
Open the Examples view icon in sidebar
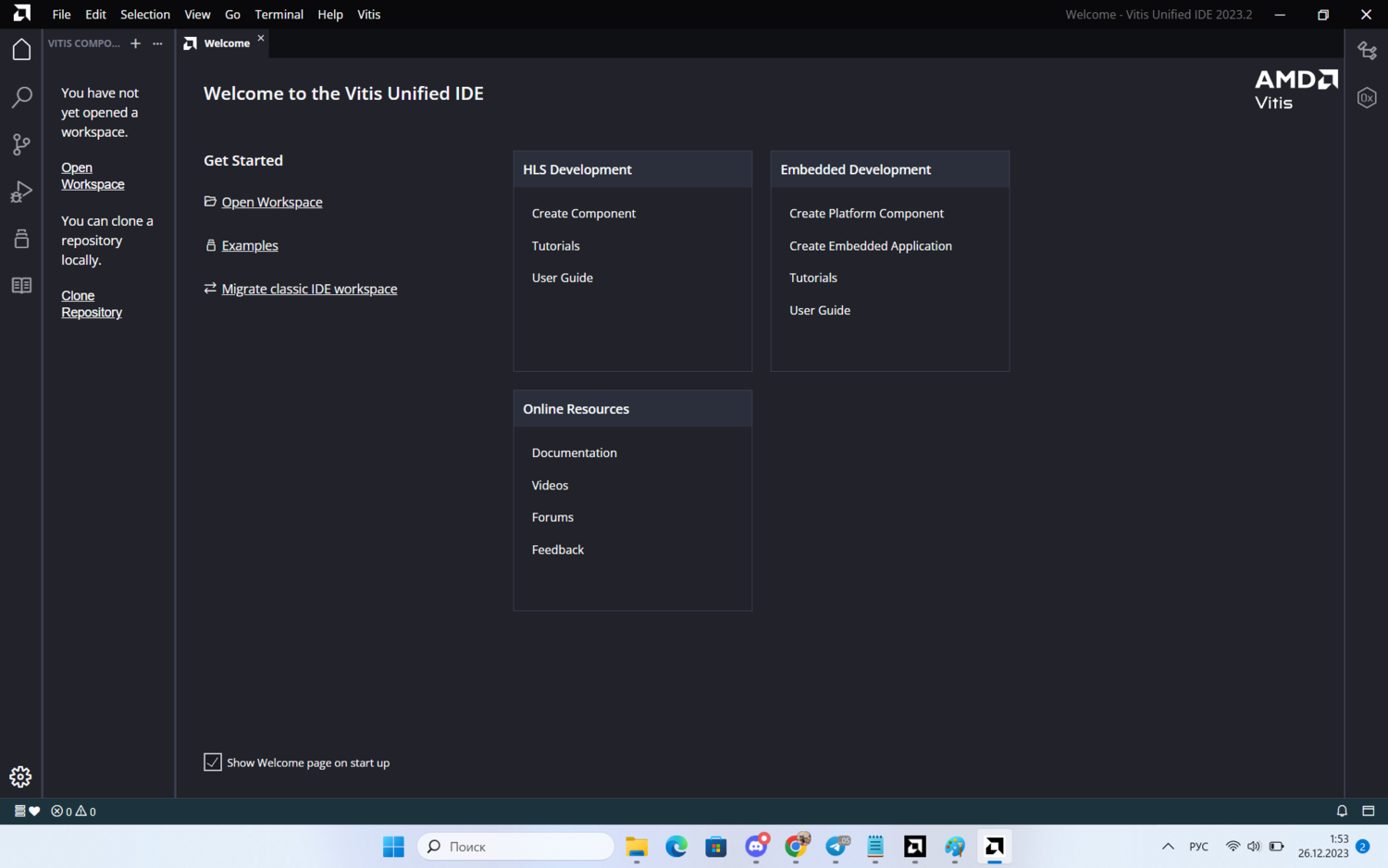tap(21, 239)
